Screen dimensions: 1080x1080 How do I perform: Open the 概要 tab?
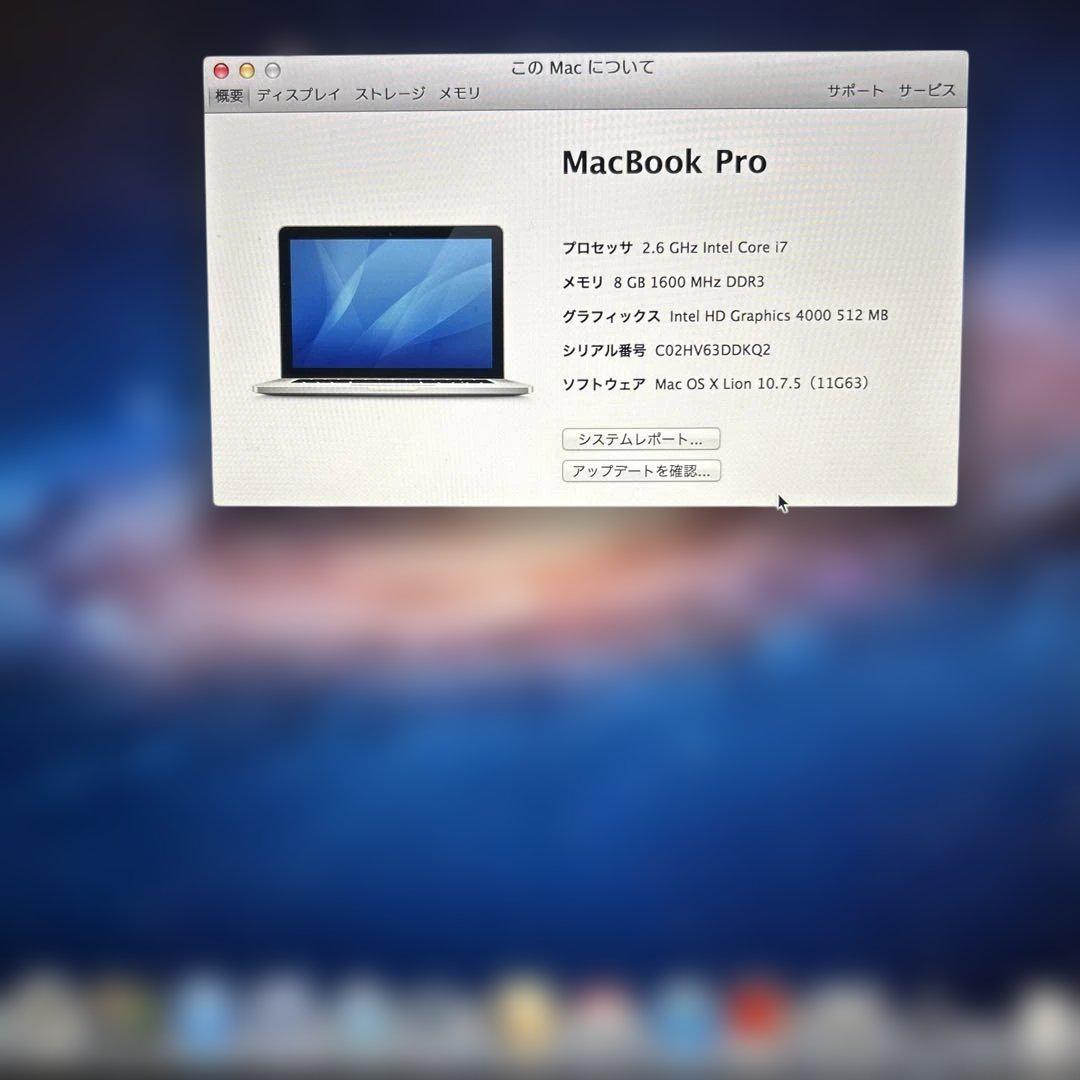tap(229, 95)
